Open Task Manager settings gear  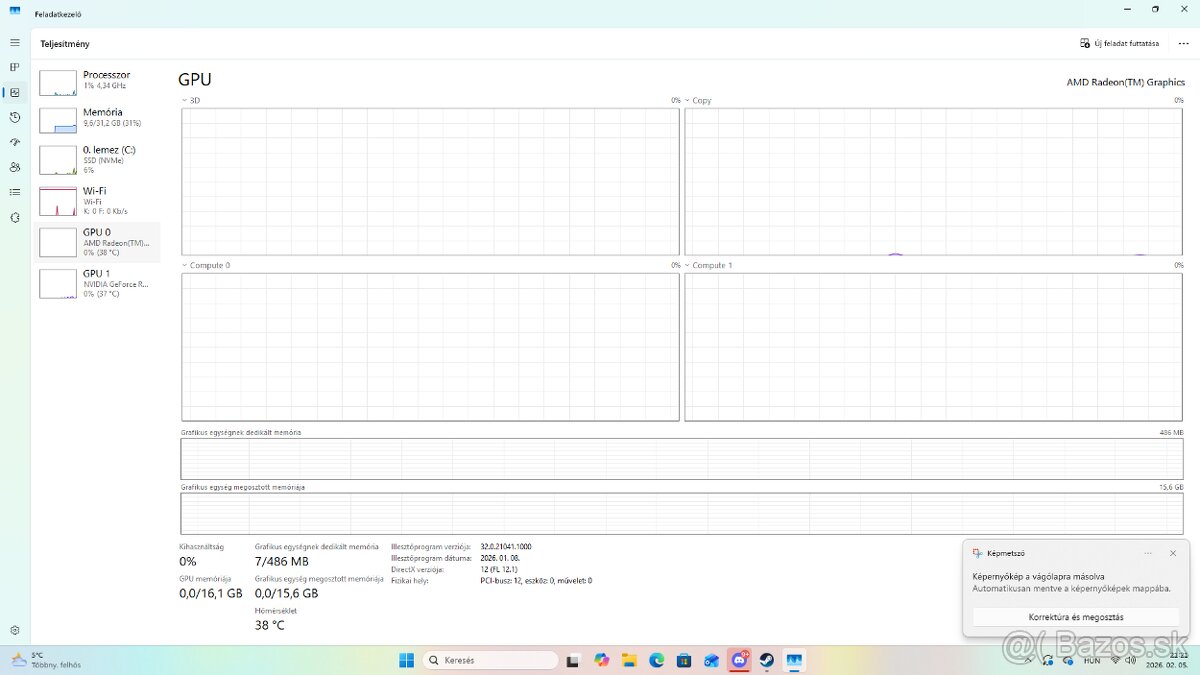tap(14, 630)
